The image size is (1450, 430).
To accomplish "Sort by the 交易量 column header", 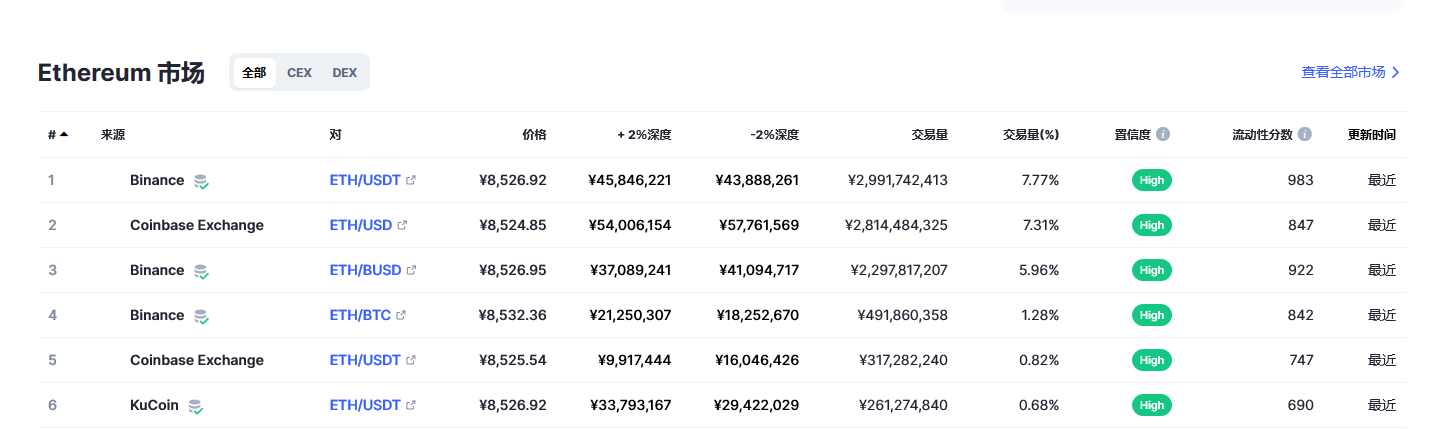I will [x=929, y=134].
